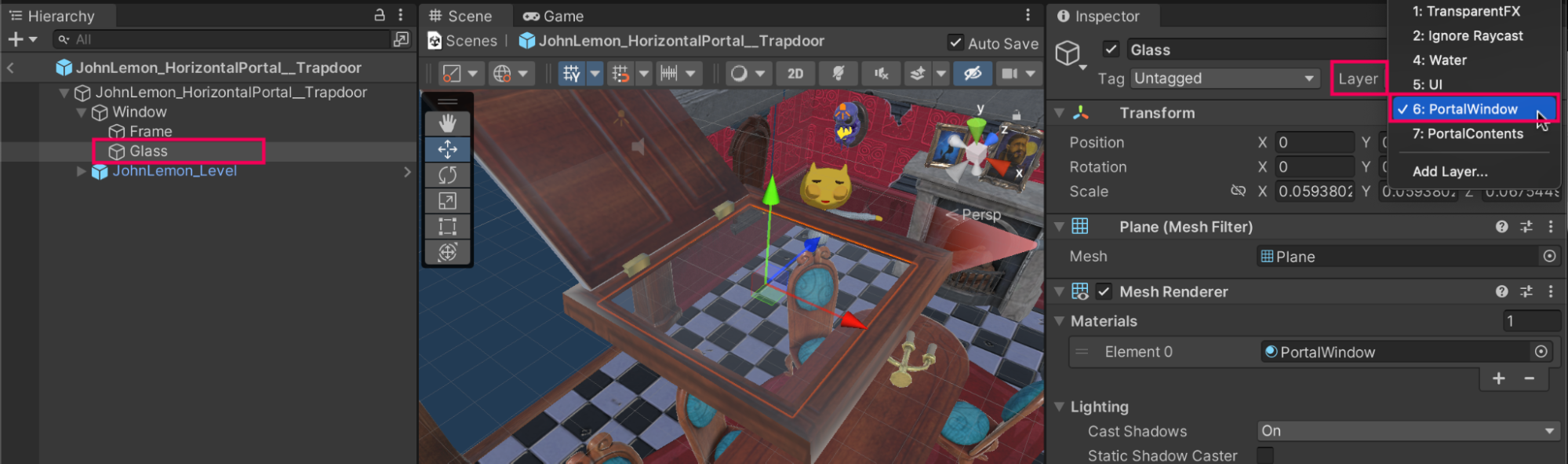Expand the JohnLemon_Level prefab in Hierarchy
The image size is (1568, 464).
(x=82, y=171)
